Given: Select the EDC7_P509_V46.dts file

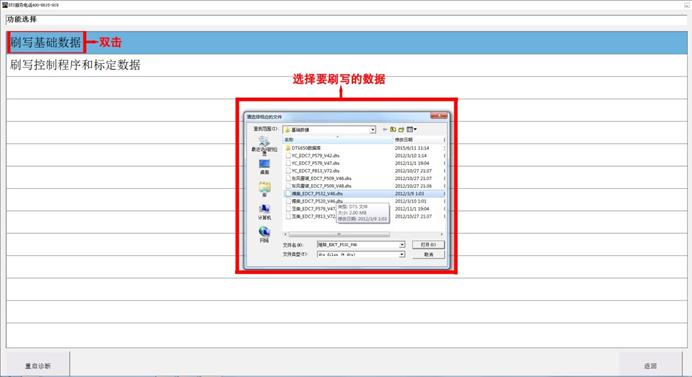Looking at the screenshot, I should [318, 178].
